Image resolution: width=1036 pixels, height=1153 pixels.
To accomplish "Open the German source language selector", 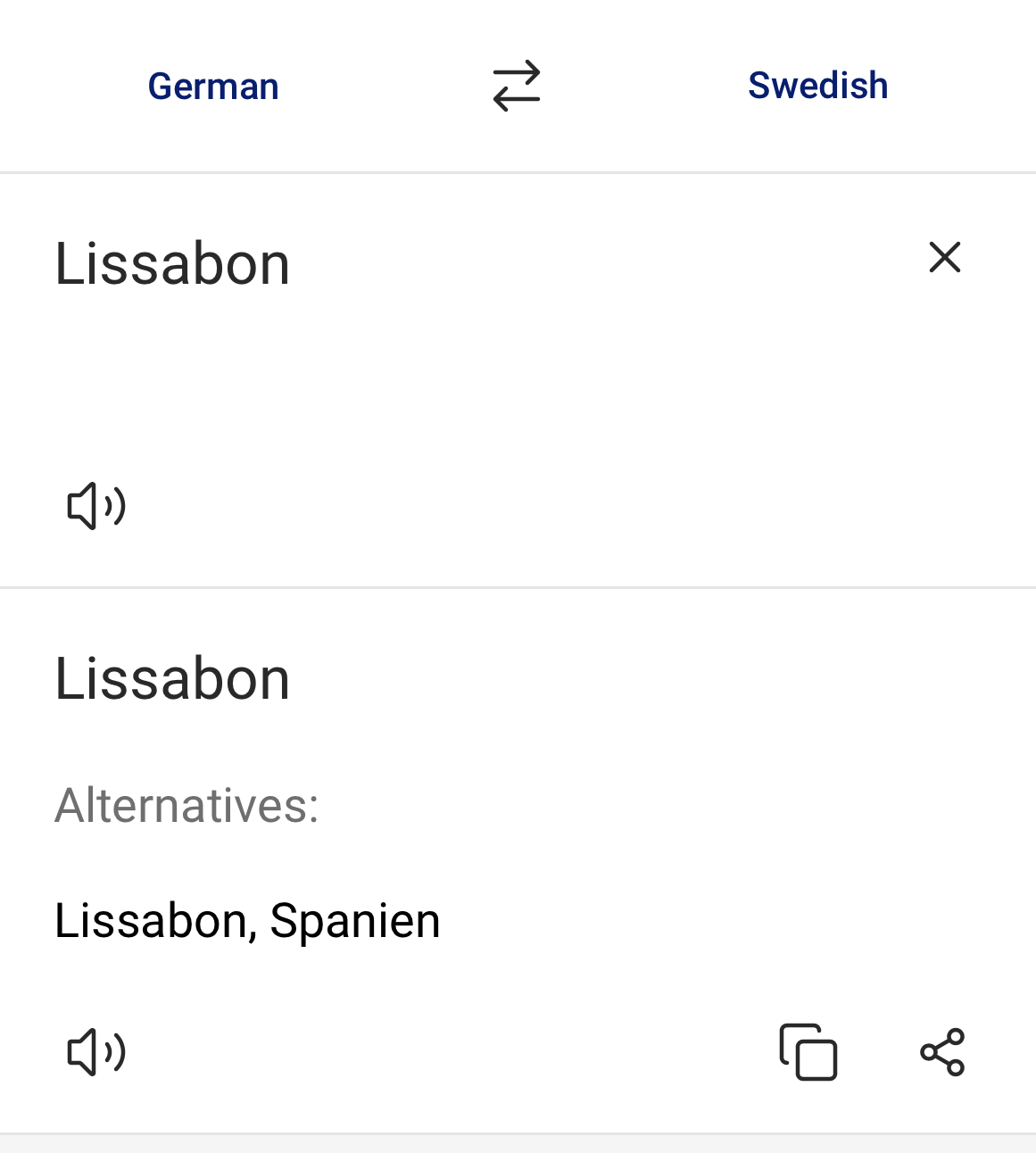I will [213, 87].
